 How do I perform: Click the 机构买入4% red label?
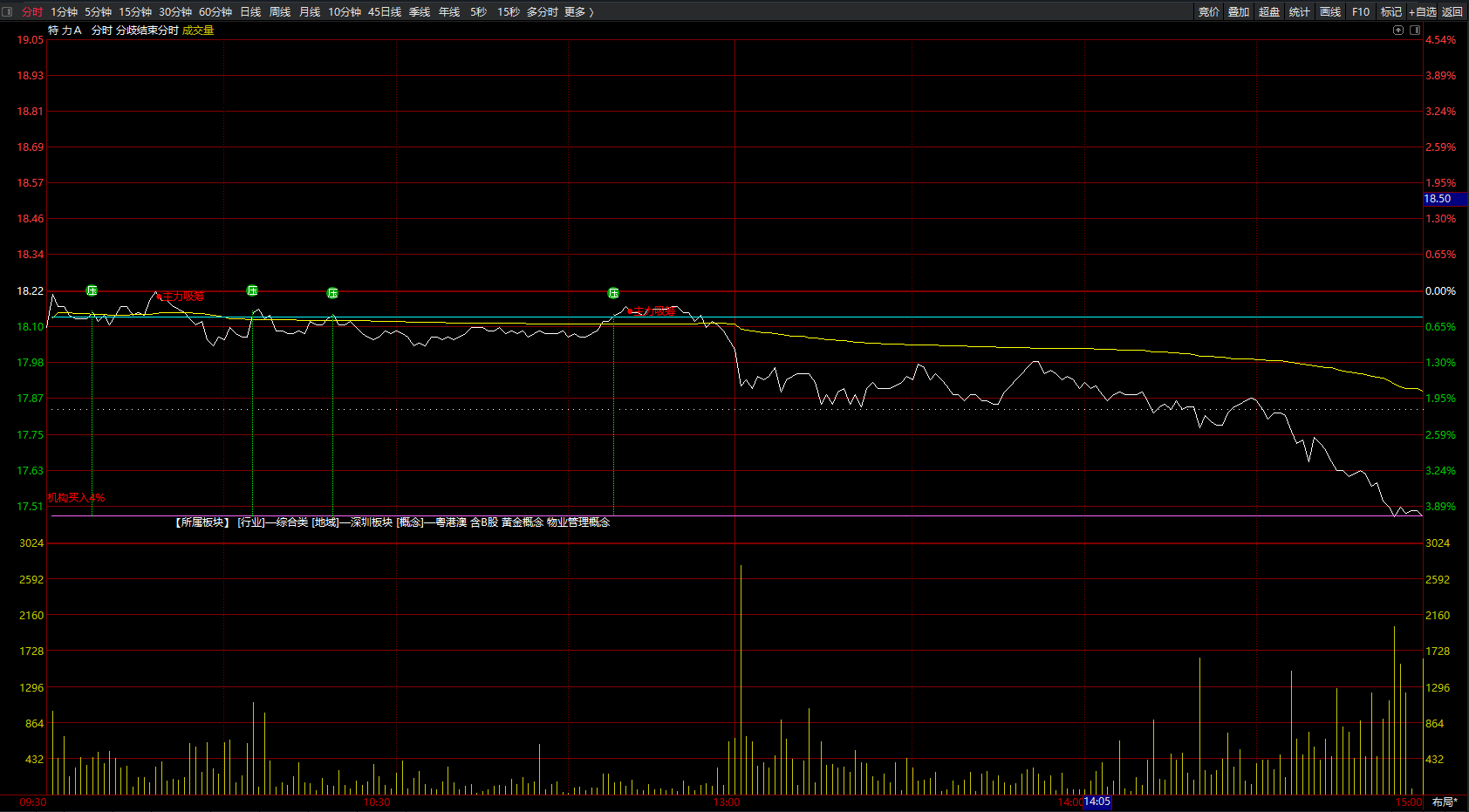pyautogui.click(x=76, y=497)
